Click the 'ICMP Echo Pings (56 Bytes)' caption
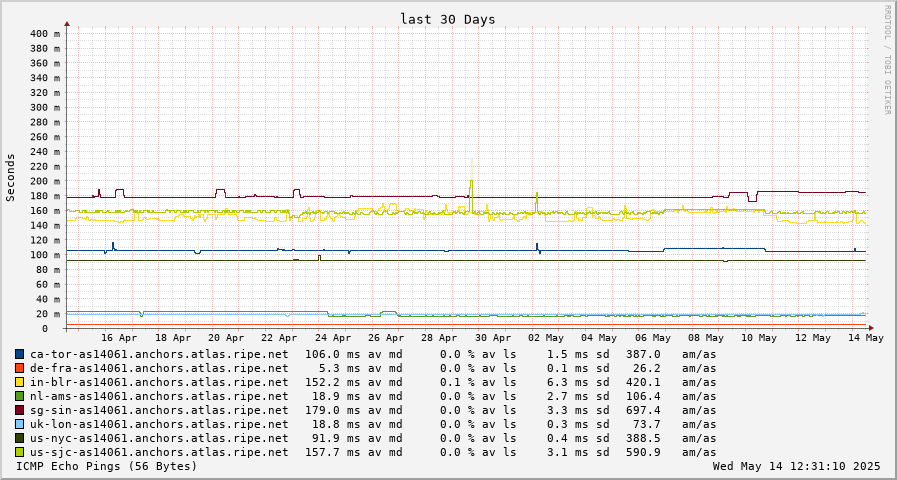The image size is (897, 480). tap(106, 466)
